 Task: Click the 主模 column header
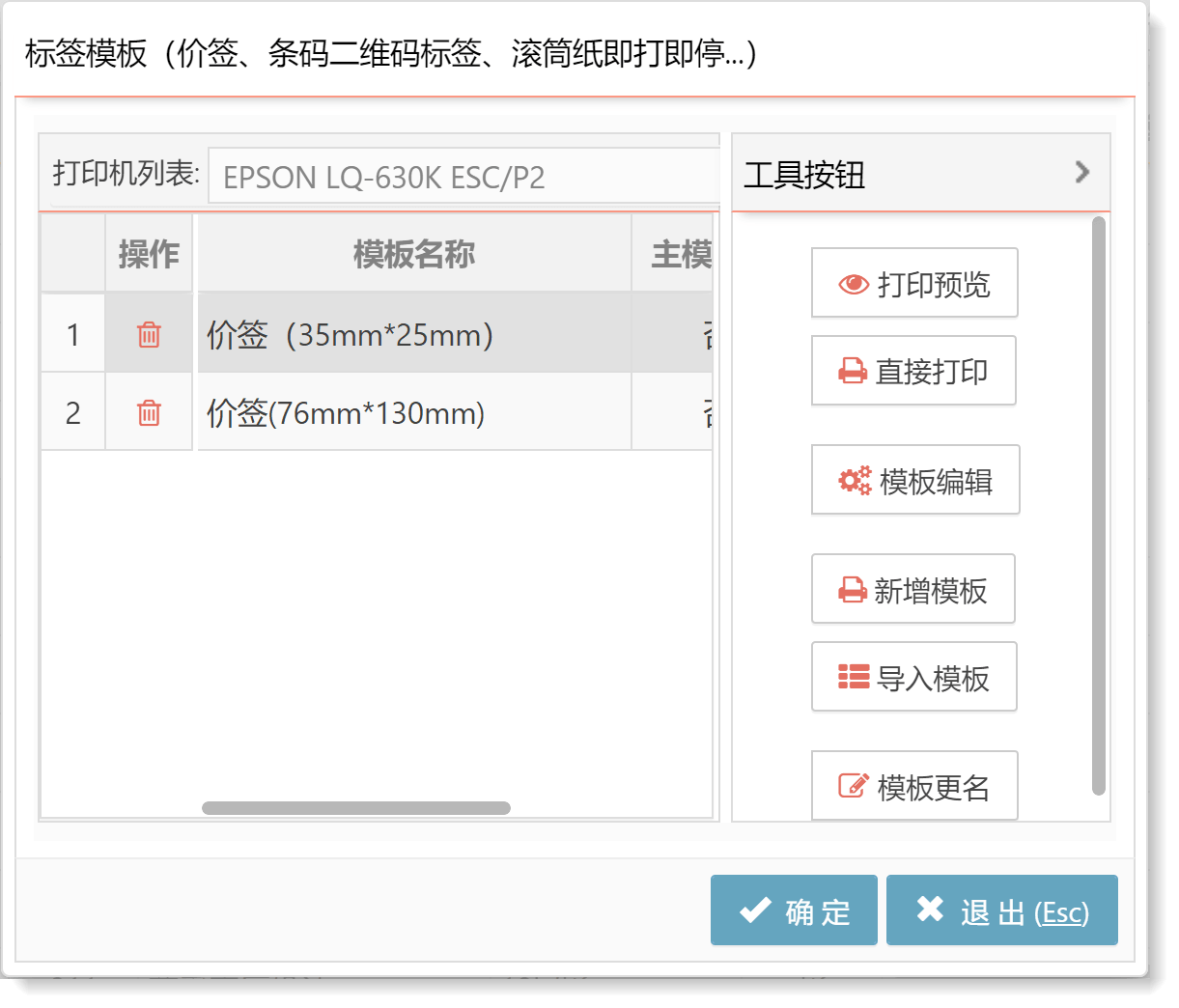click(679, 255)
